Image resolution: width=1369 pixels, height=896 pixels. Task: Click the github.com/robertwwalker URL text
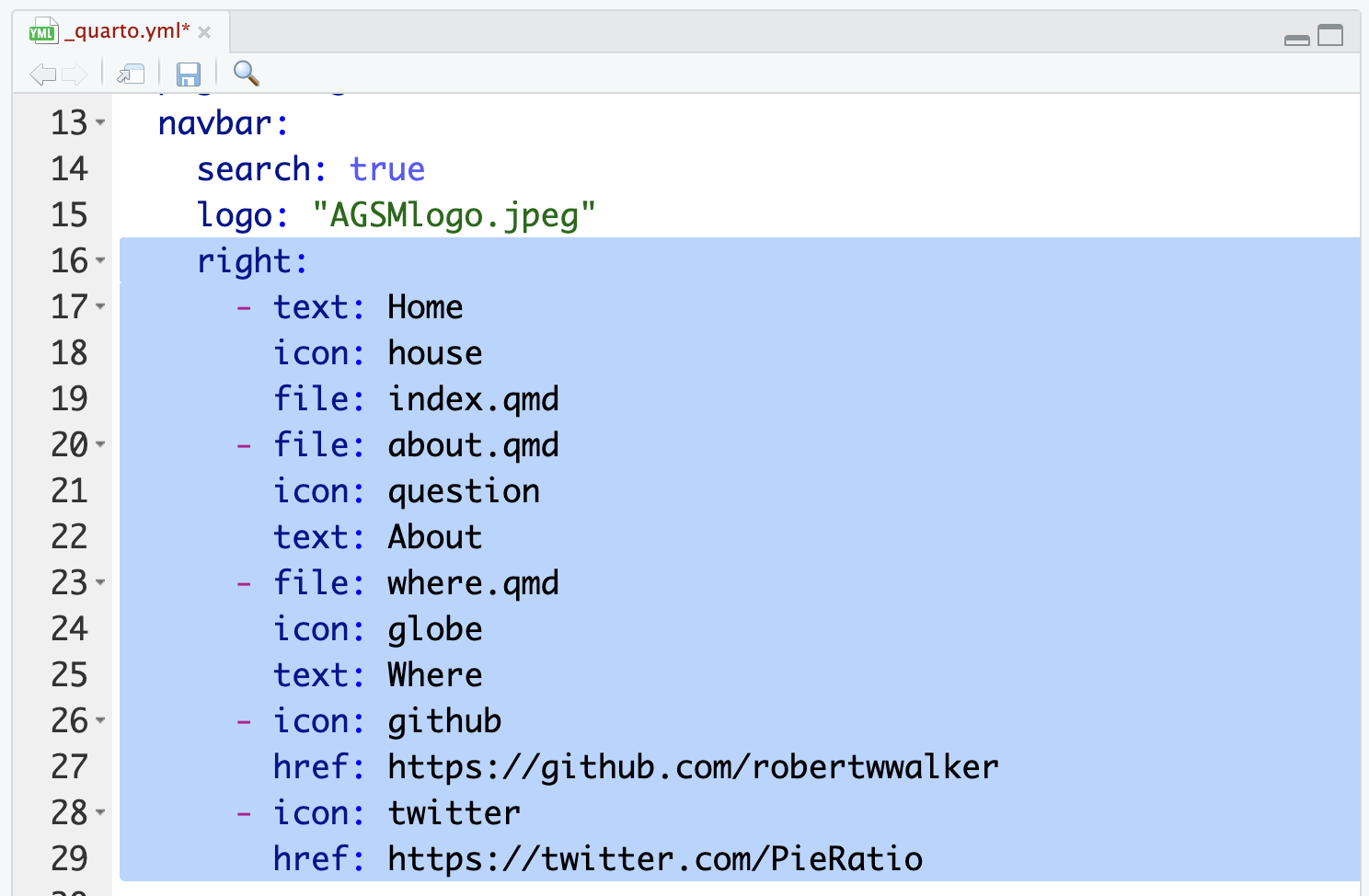coord(692,767)
